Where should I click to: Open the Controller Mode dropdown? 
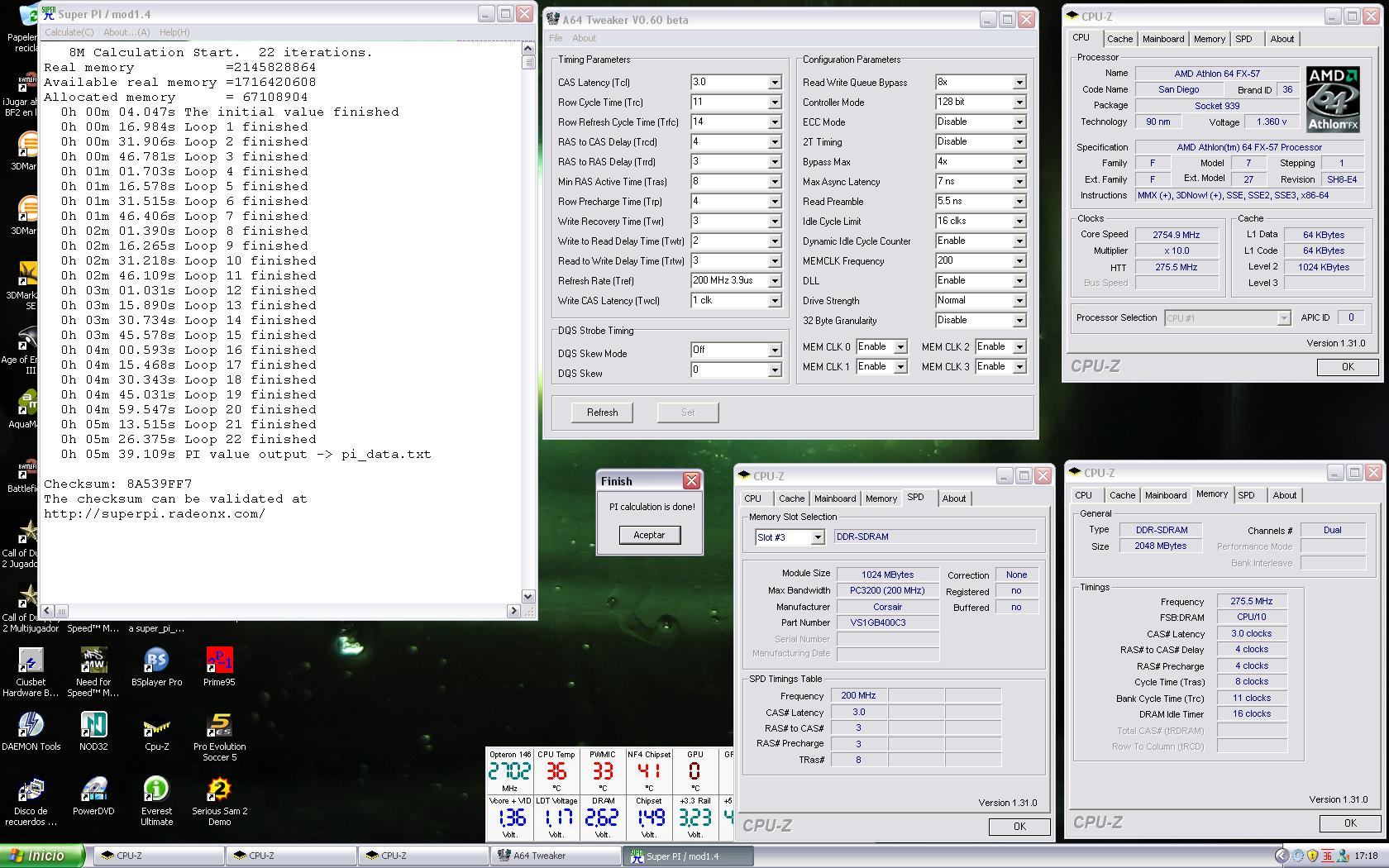pos(1019,103)
